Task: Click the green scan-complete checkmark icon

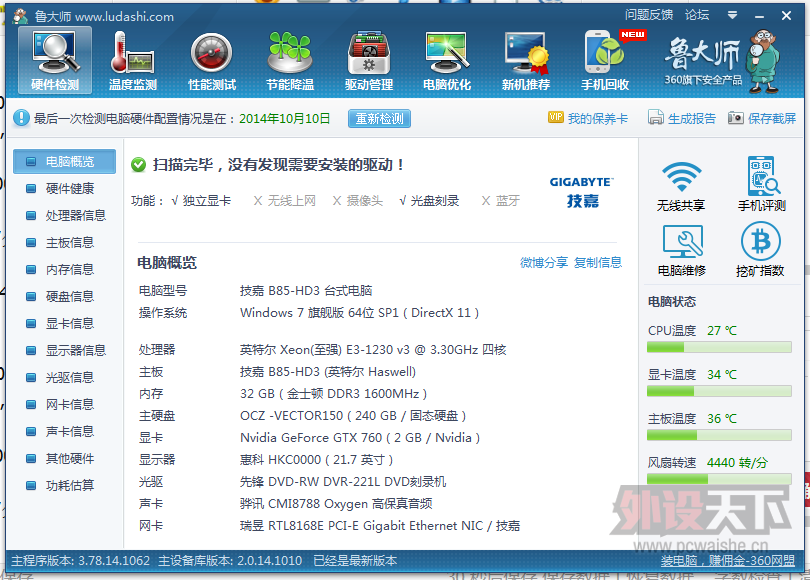Action: click(x=138, y=165)
